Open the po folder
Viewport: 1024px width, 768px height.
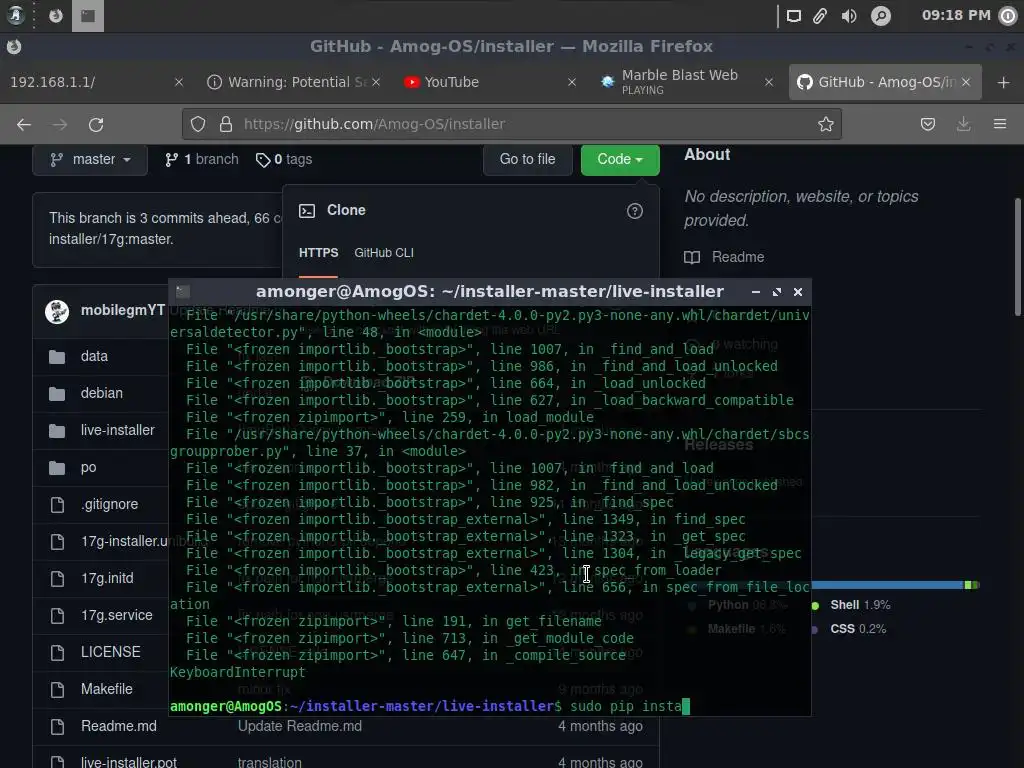pos(88,468)
